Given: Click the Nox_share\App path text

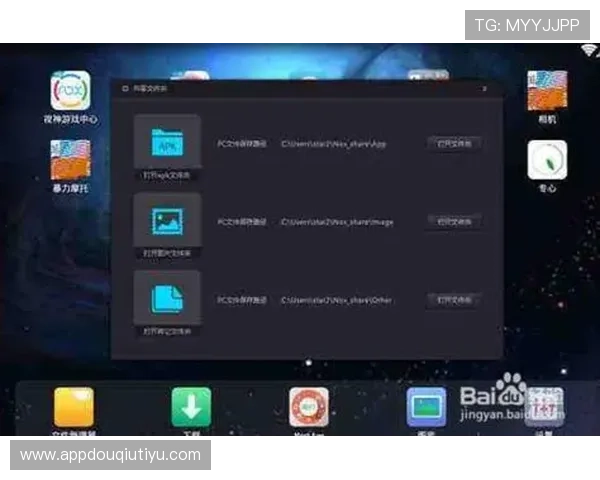Looking at the screenshot, I should click(333, 144).
